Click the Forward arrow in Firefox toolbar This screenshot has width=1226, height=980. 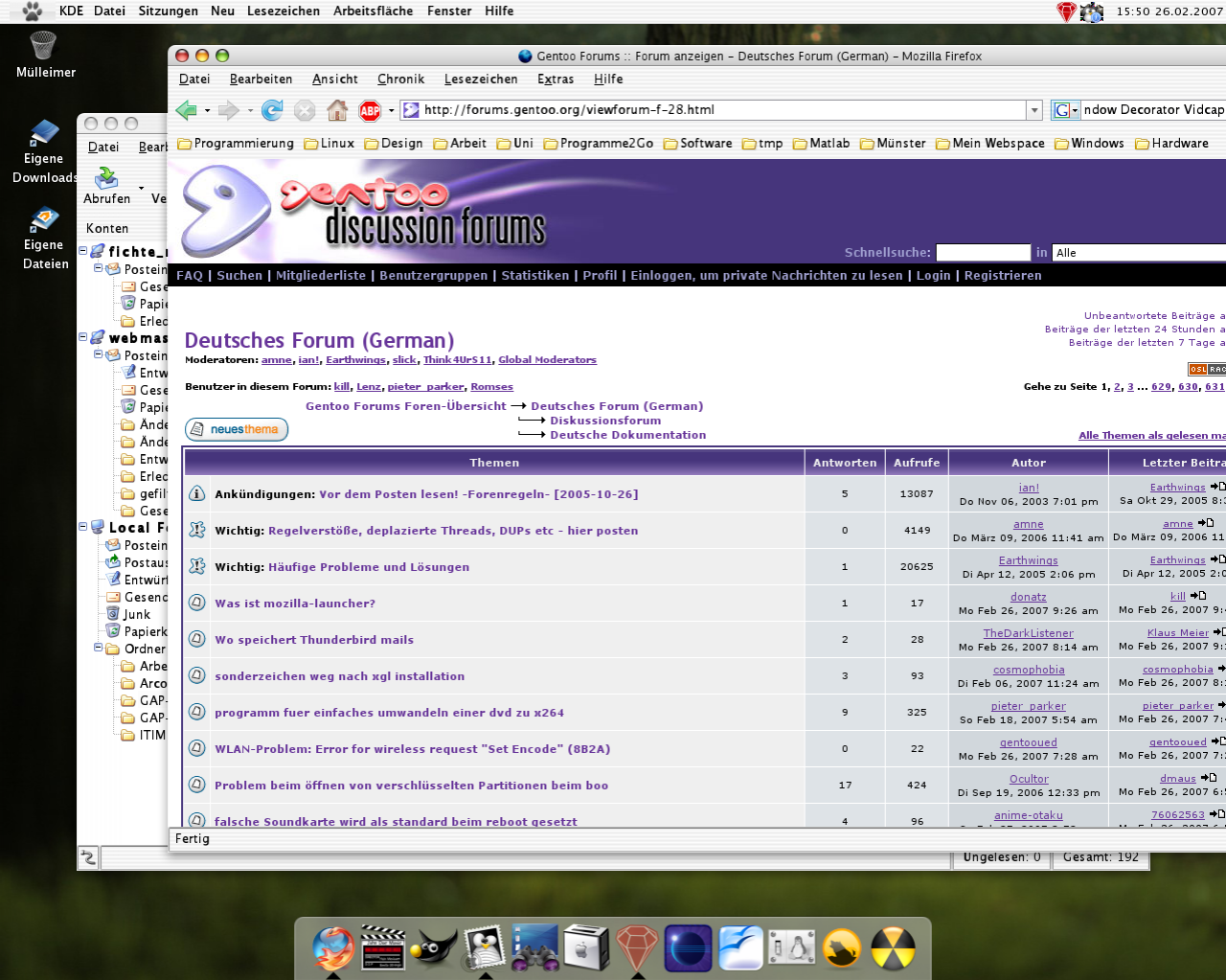click(x=228, y=111)
